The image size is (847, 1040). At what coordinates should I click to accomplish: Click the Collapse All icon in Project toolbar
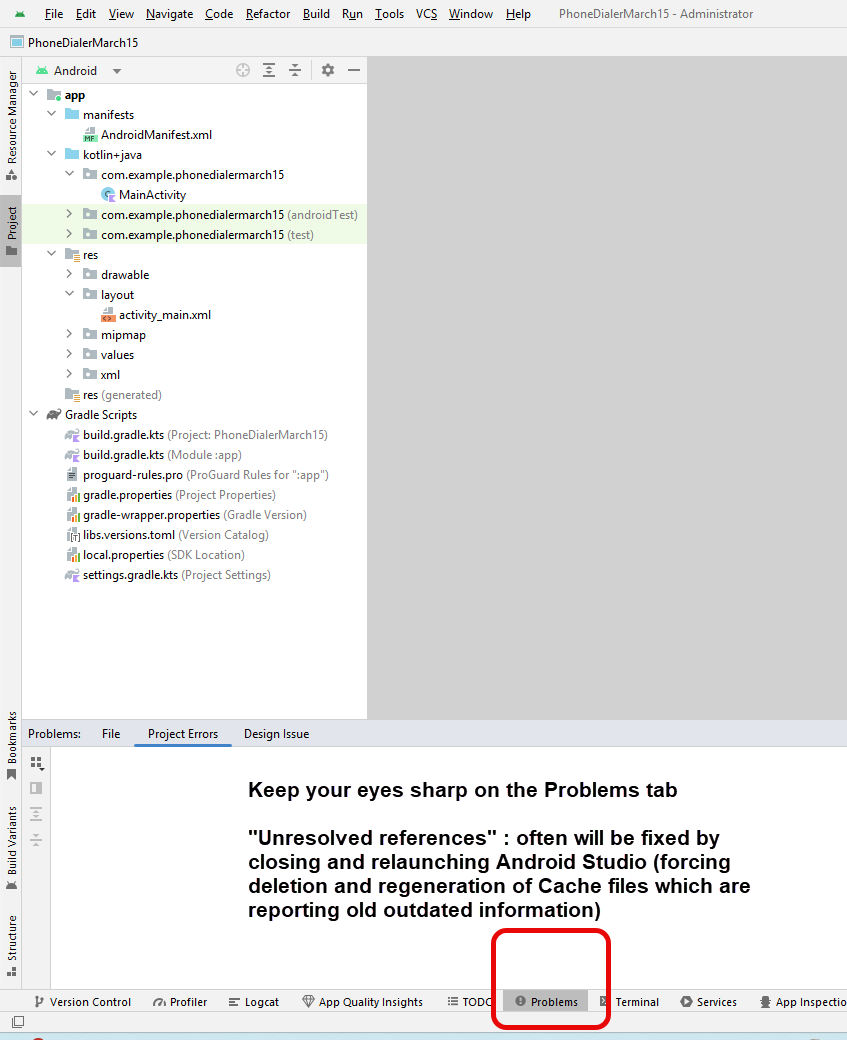pyautogui.click(x=295, y=70)
